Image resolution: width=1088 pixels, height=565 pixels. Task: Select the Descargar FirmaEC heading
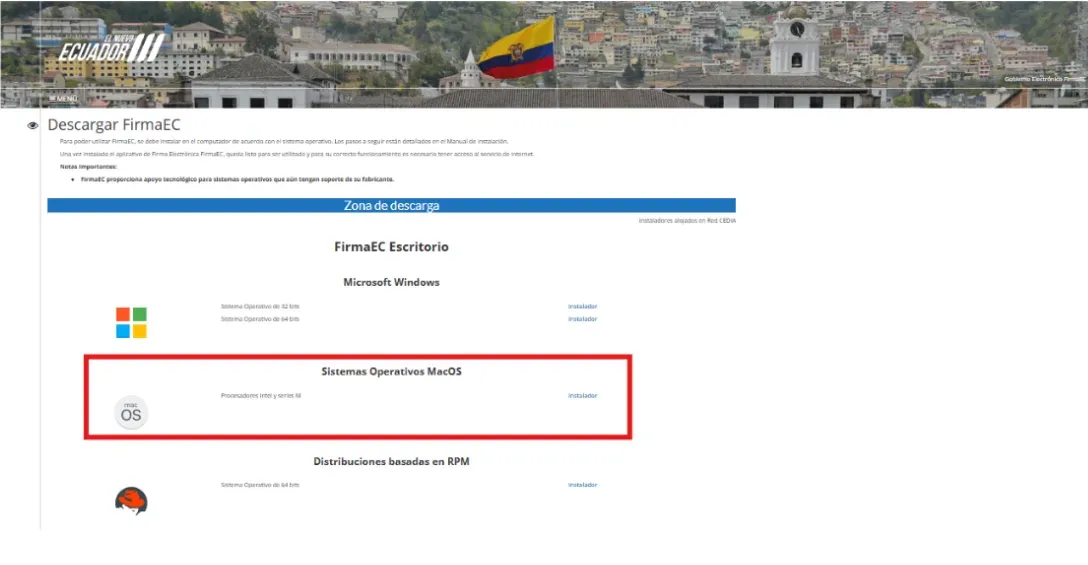(x=114, y=125)
